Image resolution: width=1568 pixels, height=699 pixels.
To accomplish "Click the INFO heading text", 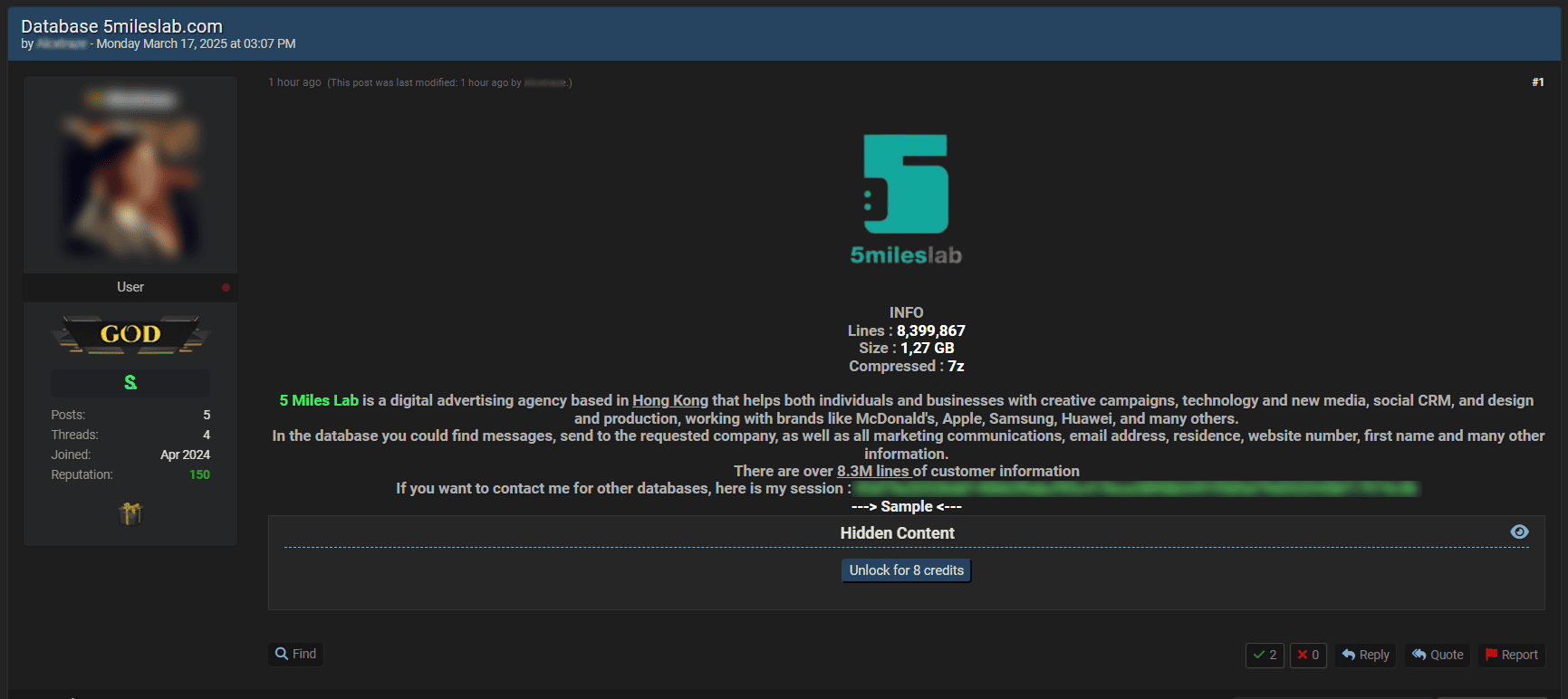I will tap(906, 312).
